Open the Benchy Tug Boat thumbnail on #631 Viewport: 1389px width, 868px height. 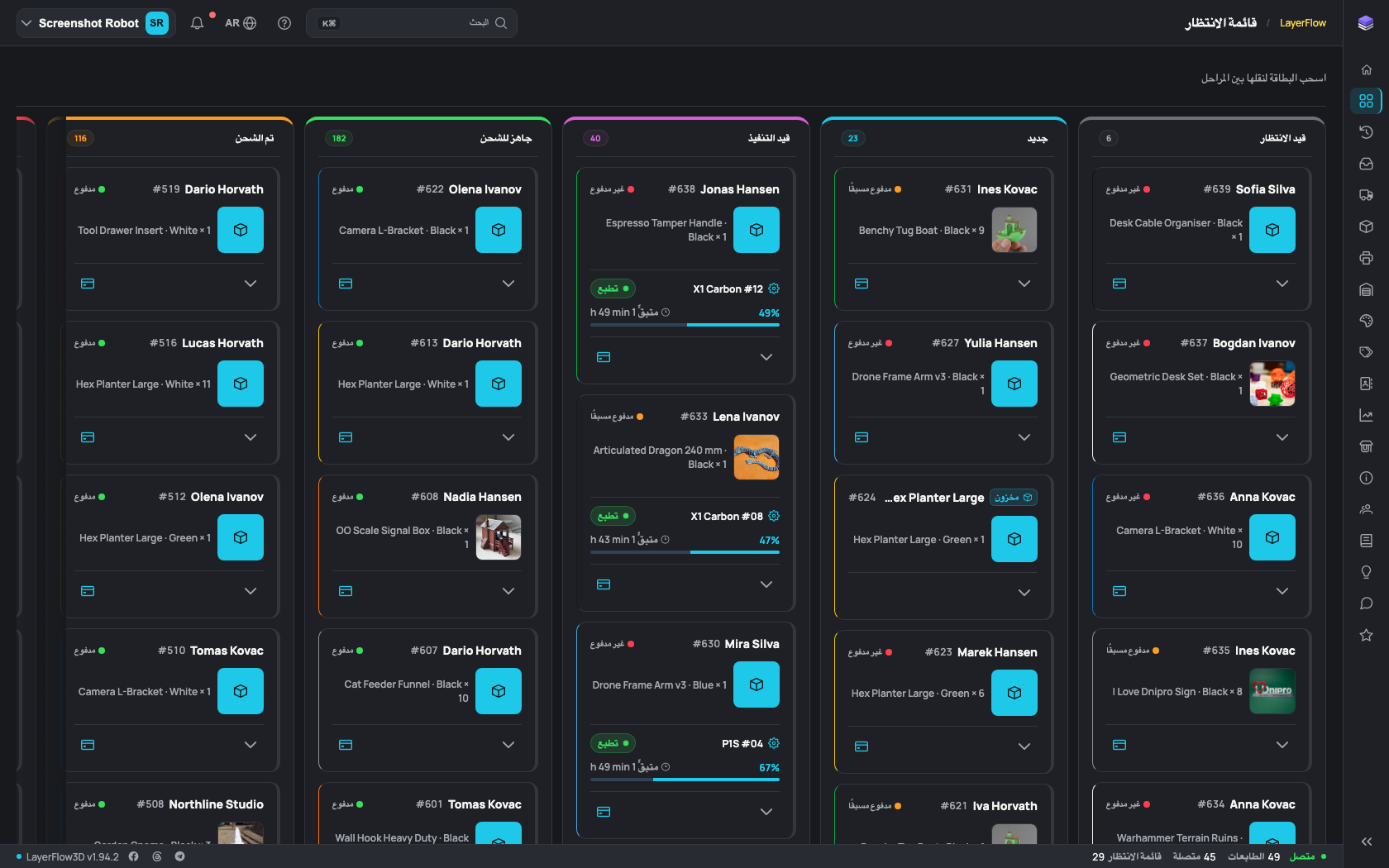[1014, 230]
